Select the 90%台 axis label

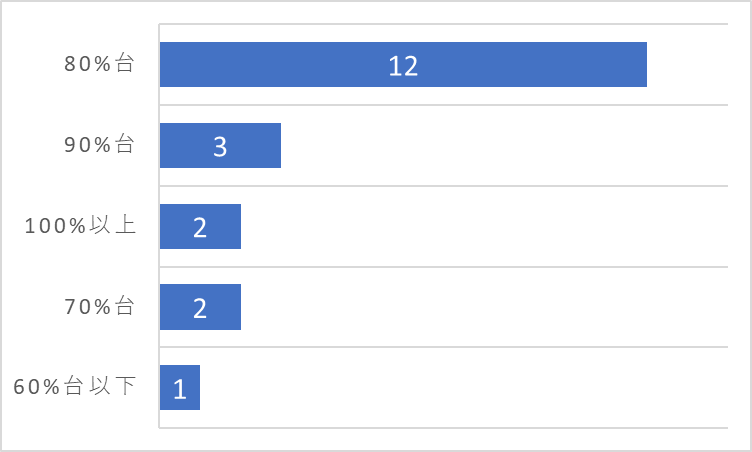(99, 144)
